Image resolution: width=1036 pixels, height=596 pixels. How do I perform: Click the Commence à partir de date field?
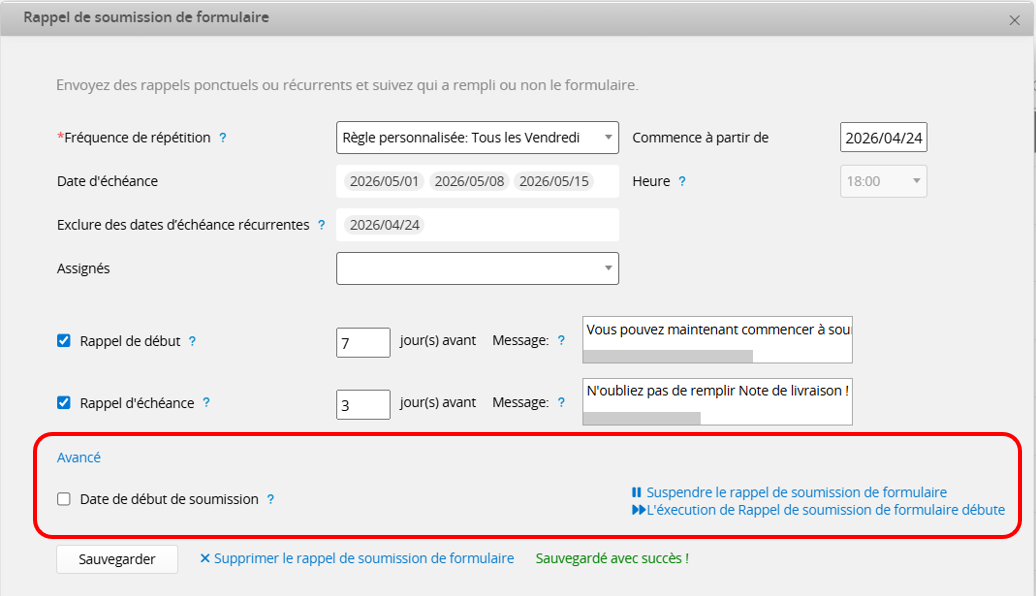883,138
